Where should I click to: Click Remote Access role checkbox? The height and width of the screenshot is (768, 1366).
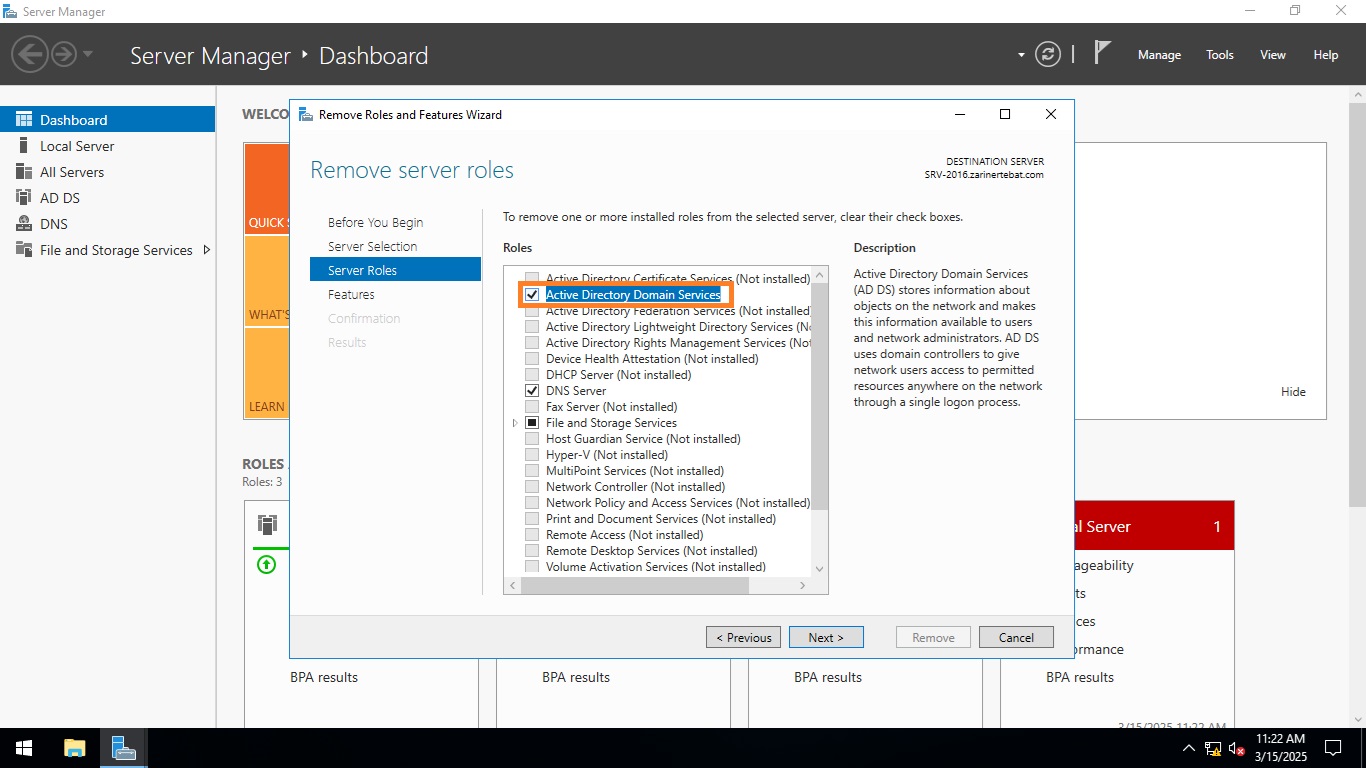[532, 535]
